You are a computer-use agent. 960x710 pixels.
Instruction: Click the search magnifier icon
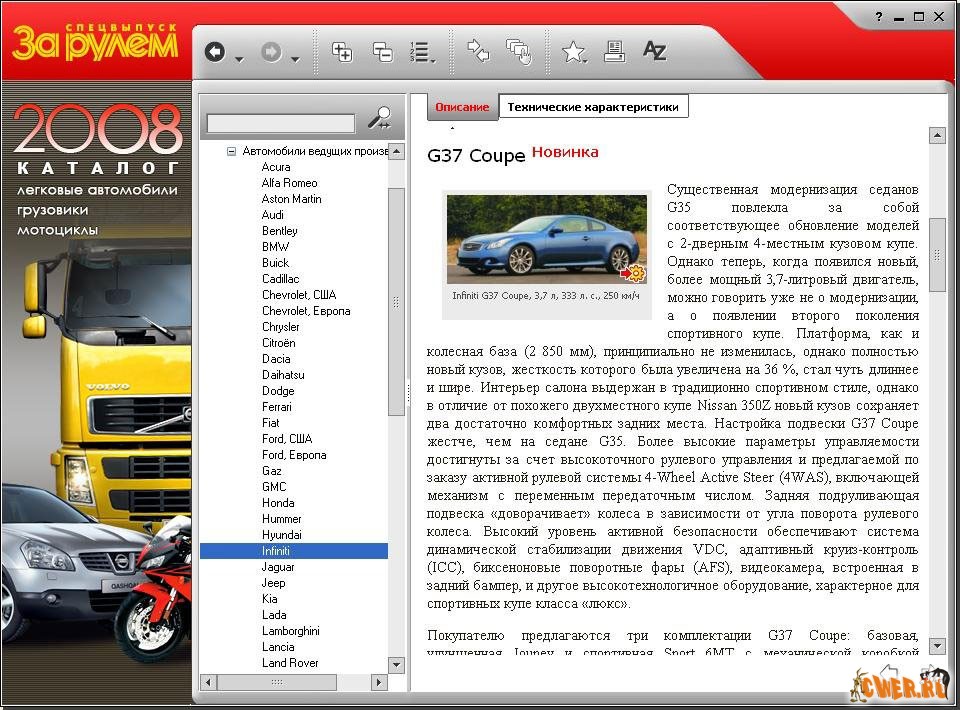[378, 119]
